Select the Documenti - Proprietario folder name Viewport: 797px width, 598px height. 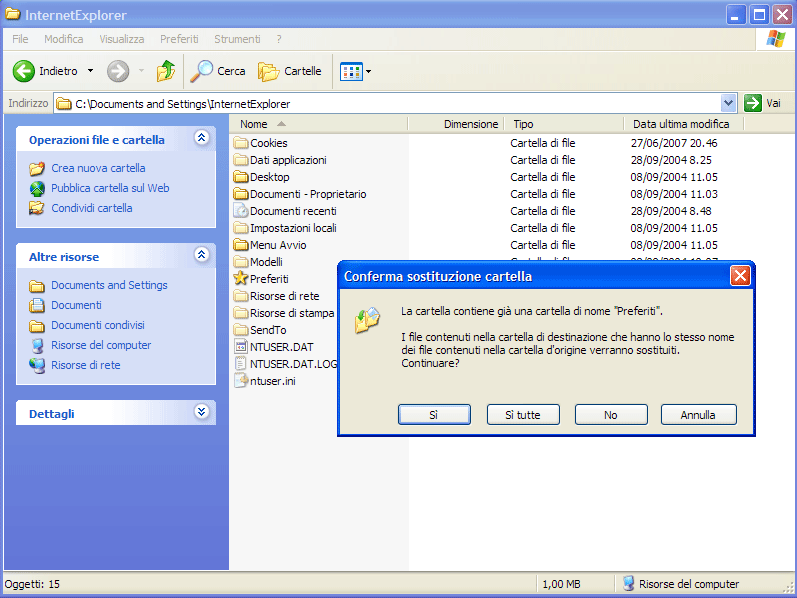point(308,194)
